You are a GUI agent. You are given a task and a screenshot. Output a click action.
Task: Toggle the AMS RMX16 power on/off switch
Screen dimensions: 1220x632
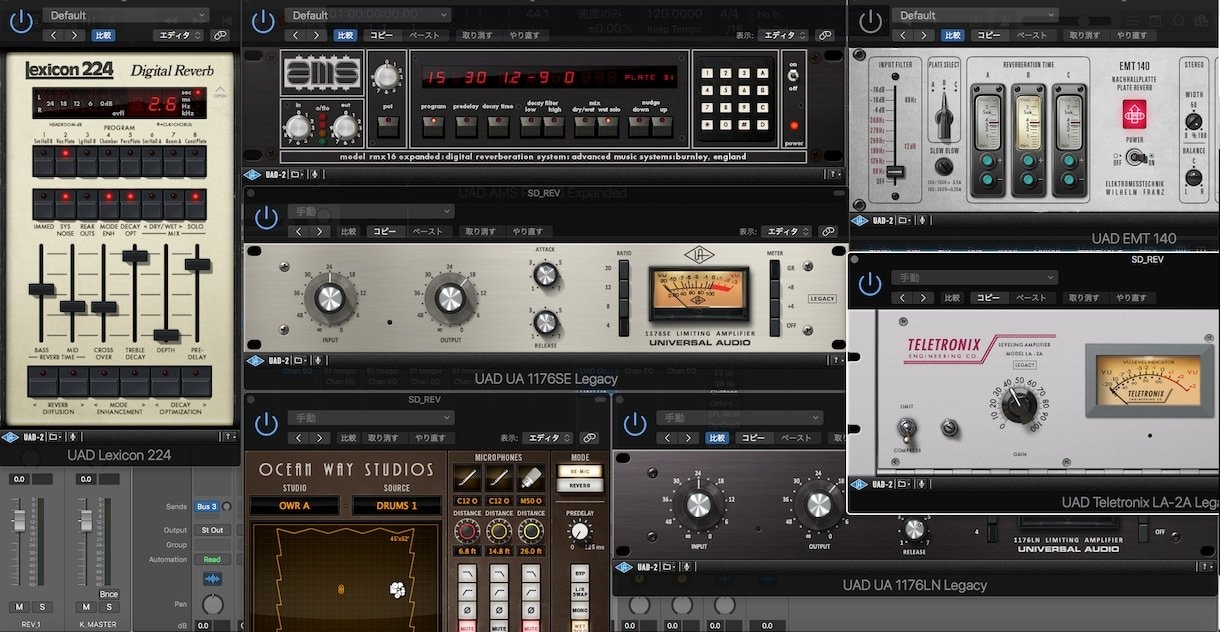coord(795,78)
